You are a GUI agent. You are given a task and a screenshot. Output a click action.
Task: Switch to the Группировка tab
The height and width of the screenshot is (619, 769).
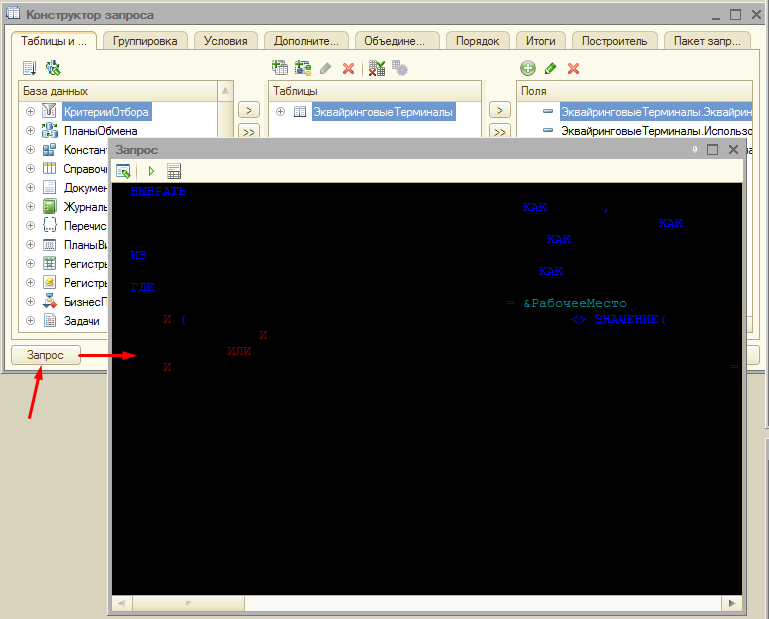pos(145,41)
